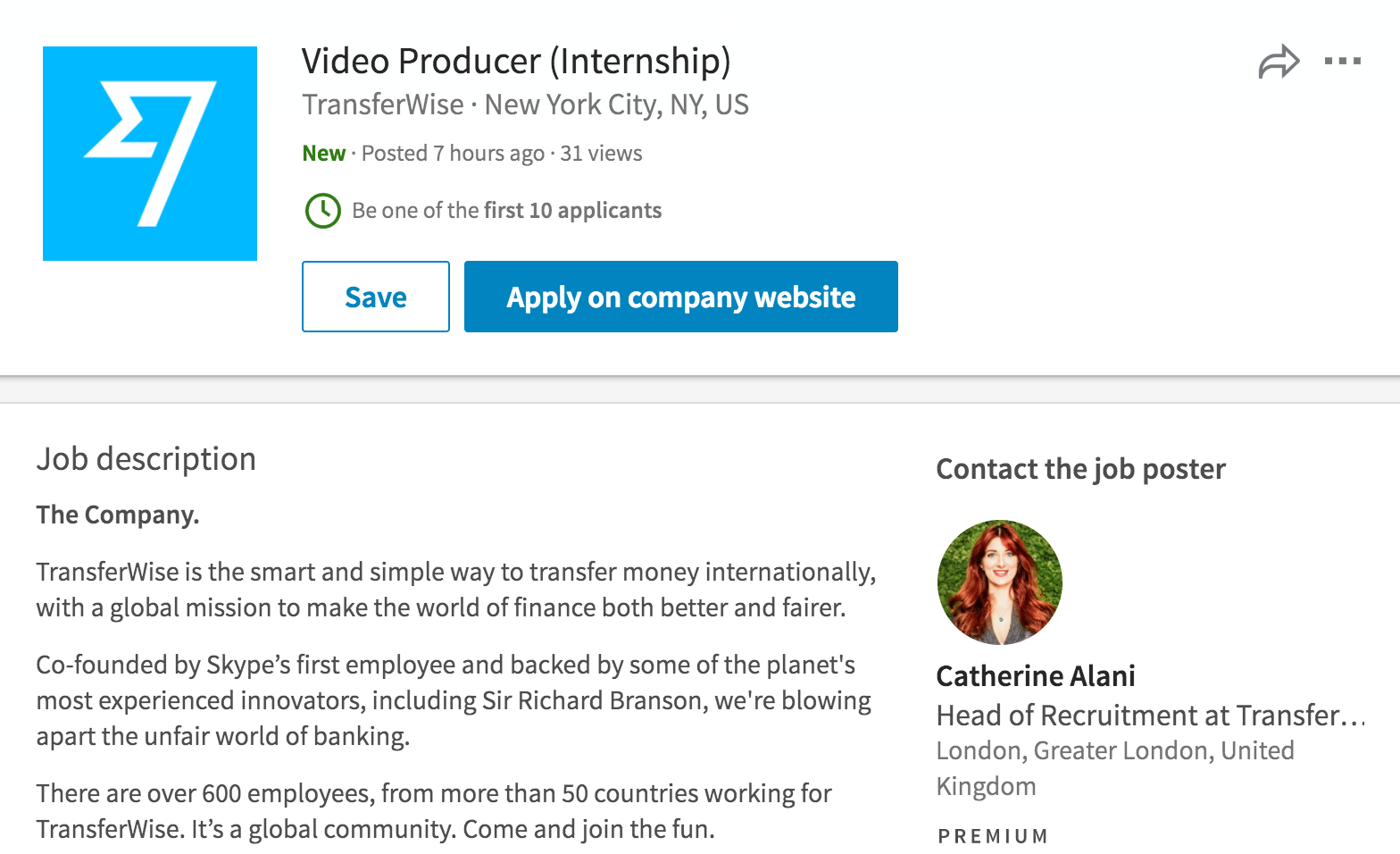
Task: Click the green clock icon
Action: (322, 211)
